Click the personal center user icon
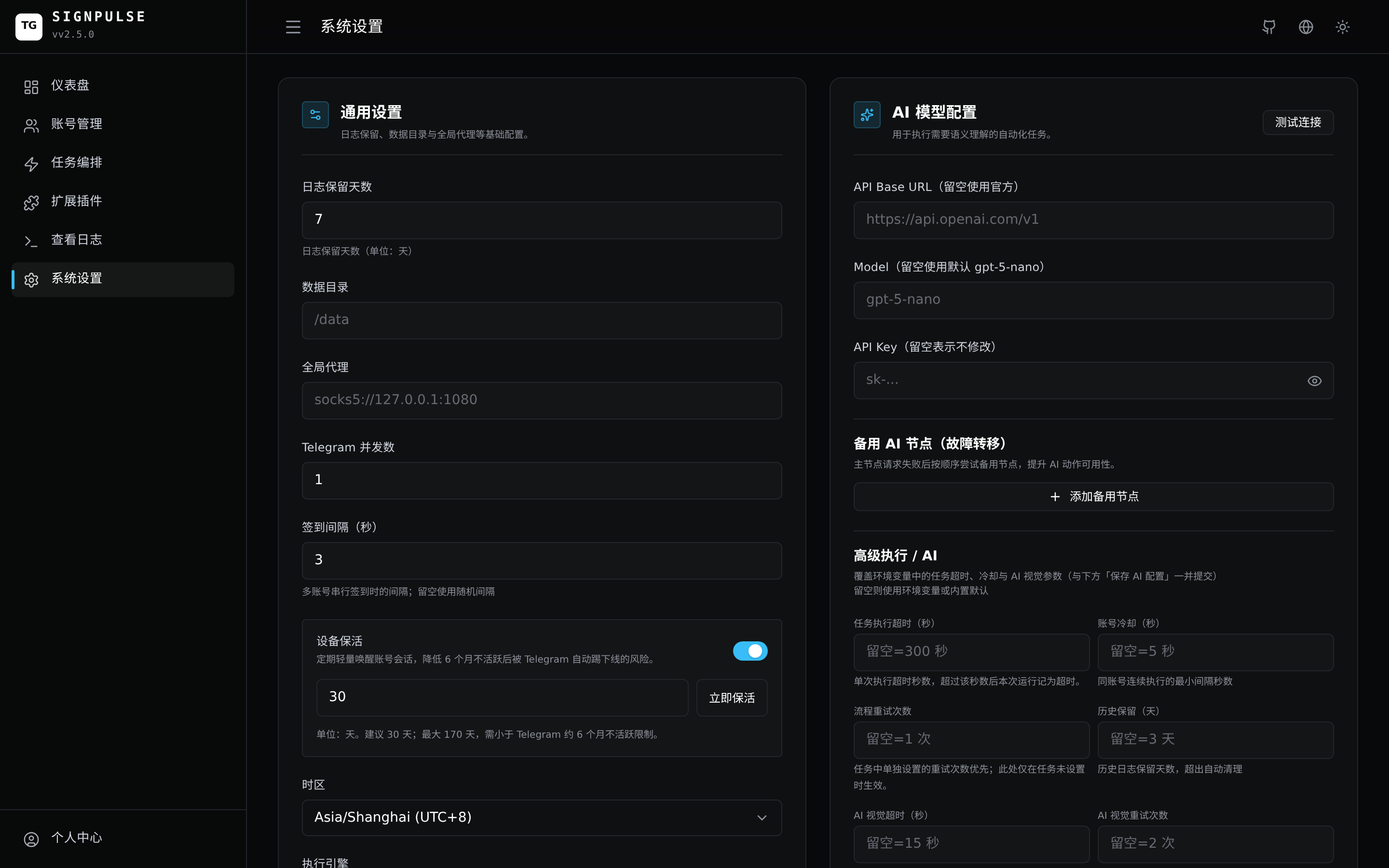Image resolution: width=1389 pixels, height=868 pixels. coord(31,839)
